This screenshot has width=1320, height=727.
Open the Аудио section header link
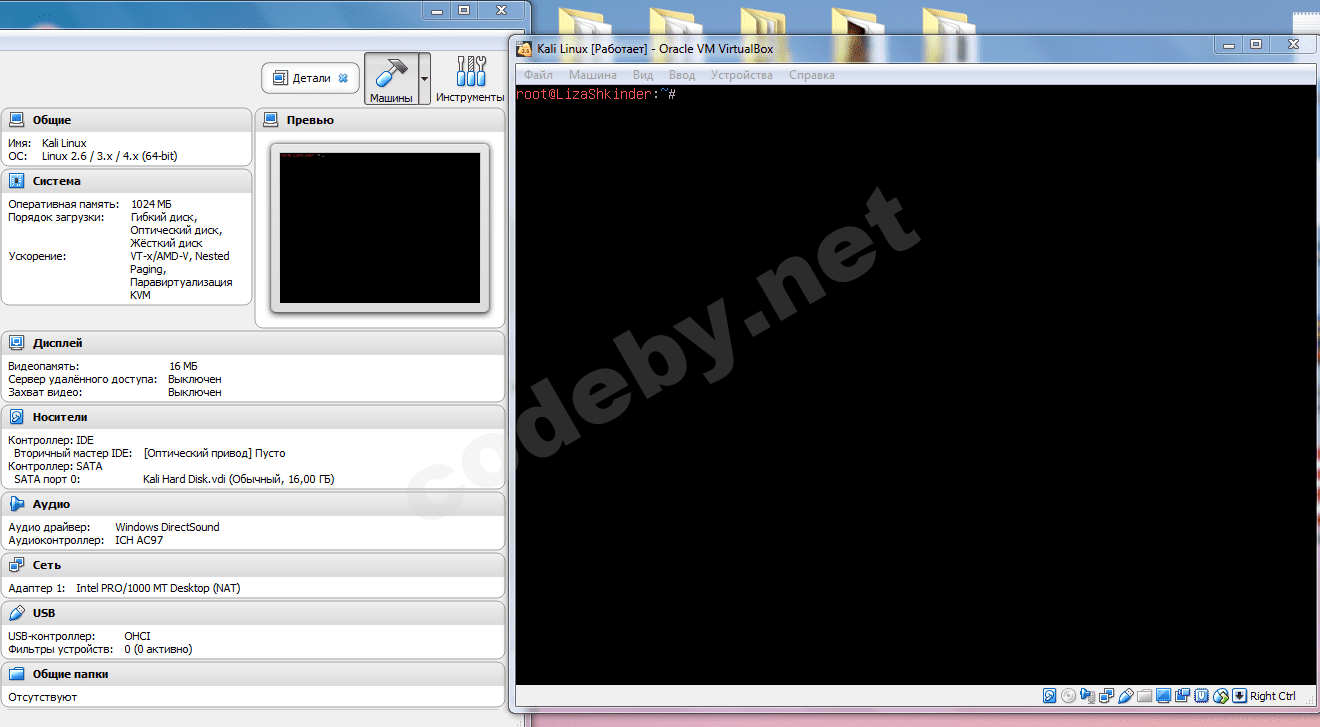[x=51, y=504]
